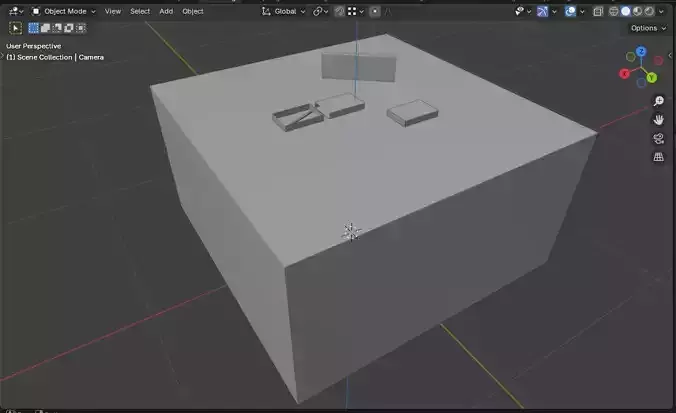
Task: Select the hollow frame object on cube
Action: click(x=298, y=118)
